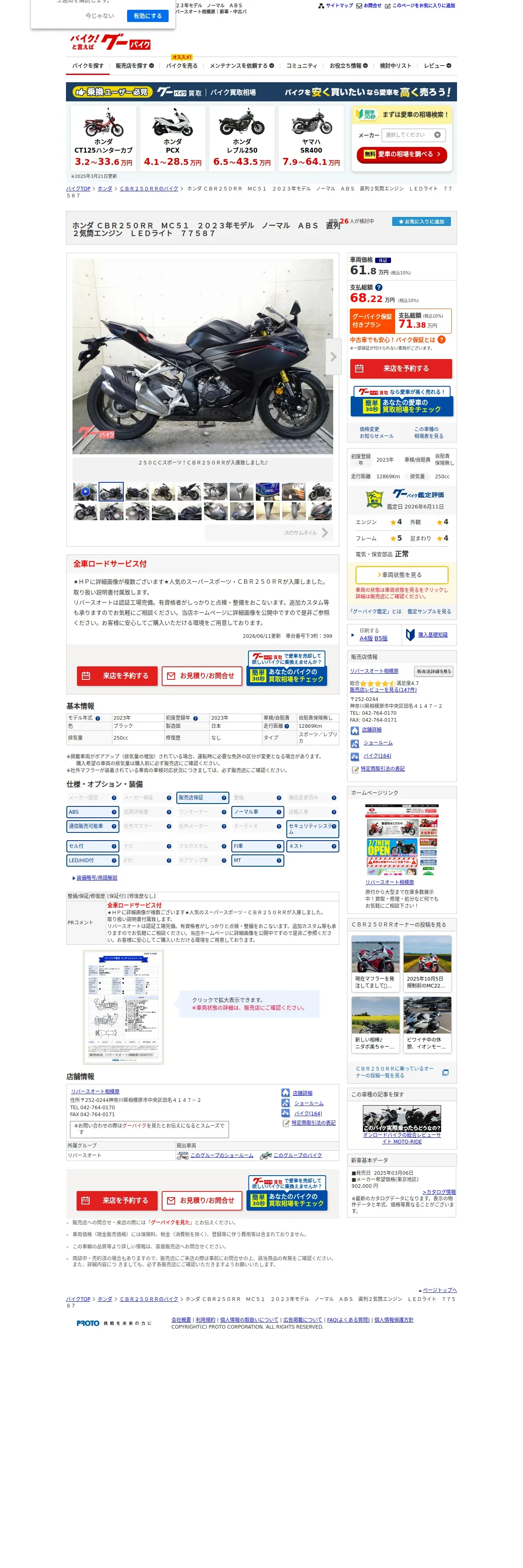Click the help icon for 4スト spec
The height and width of the screenshot is (1568, 523).
point(334,846)
